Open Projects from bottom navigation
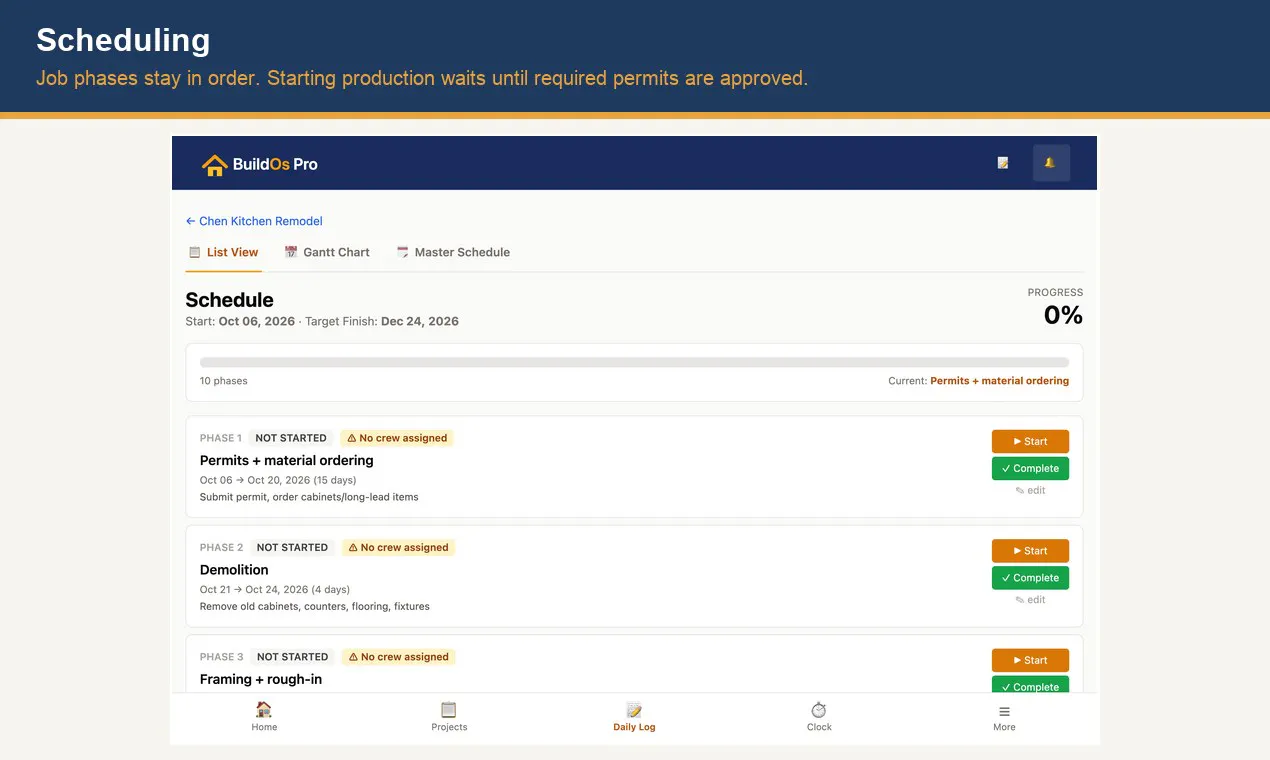The image size is (1270, 760). [449, 716]
